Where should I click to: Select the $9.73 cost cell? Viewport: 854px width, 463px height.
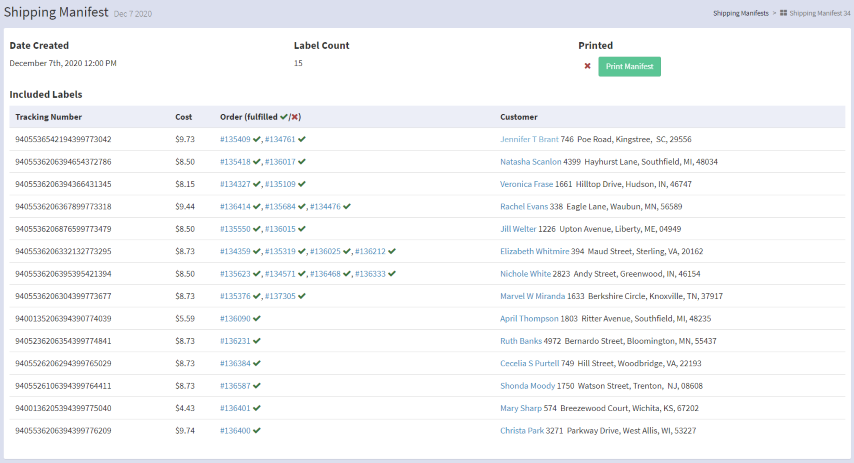point(185,139)
